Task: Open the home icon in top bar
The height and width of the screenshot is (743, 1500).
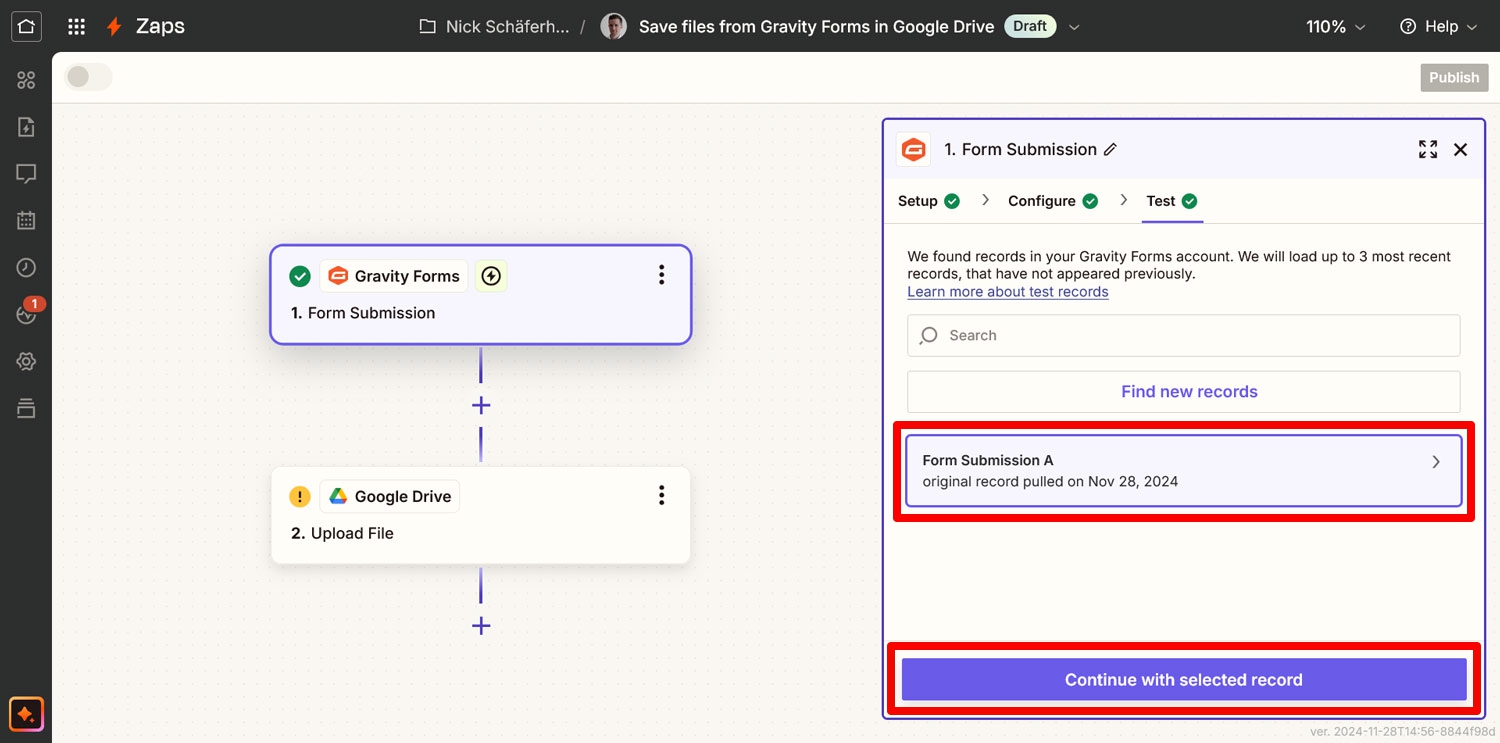Action: coord(26,26)
